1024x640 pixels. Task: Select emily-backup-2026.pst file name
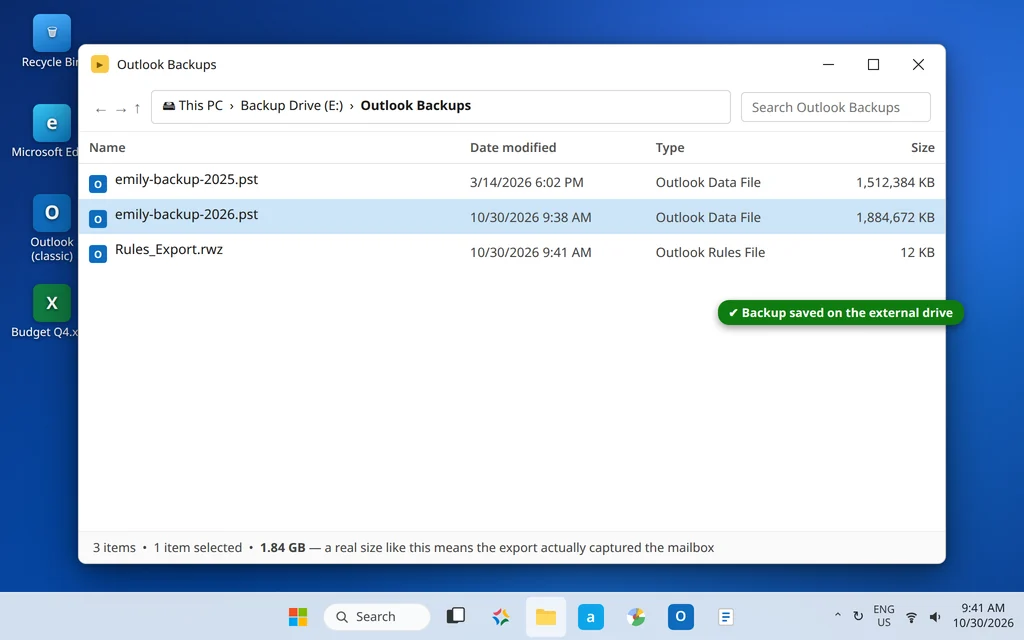pos(186,215)
